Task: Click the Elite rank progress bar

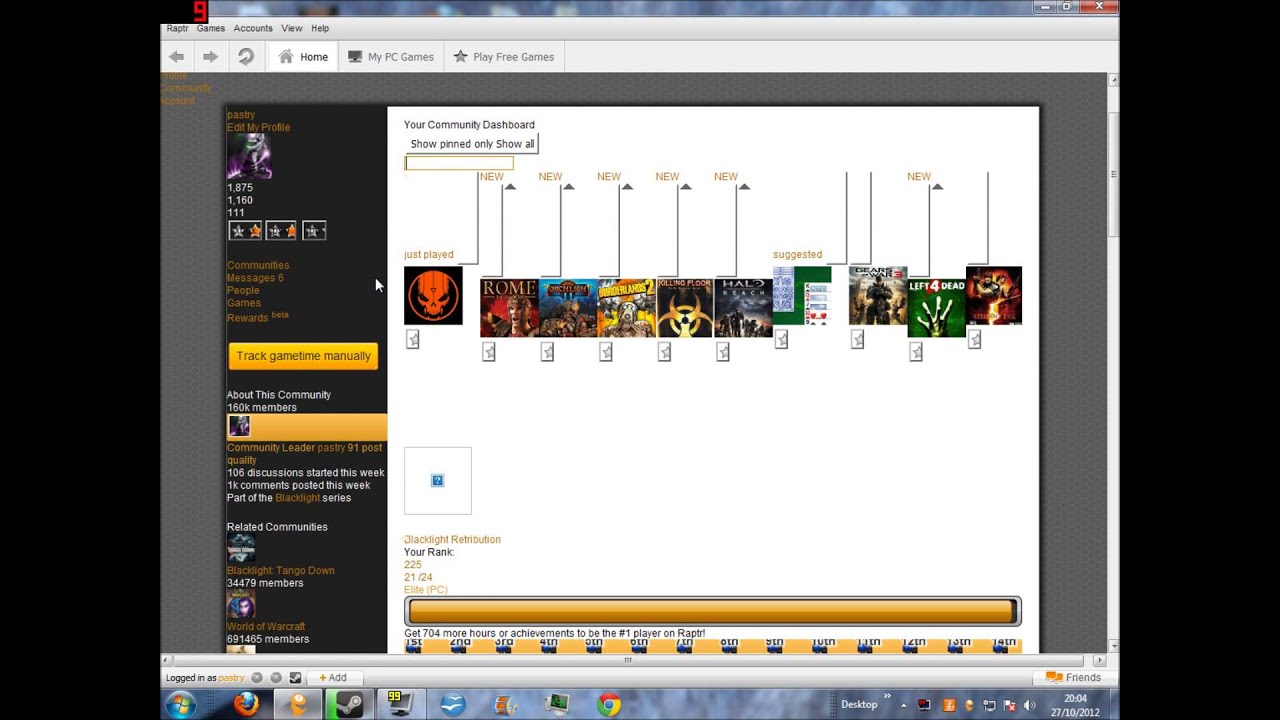Action: (712, 611)
